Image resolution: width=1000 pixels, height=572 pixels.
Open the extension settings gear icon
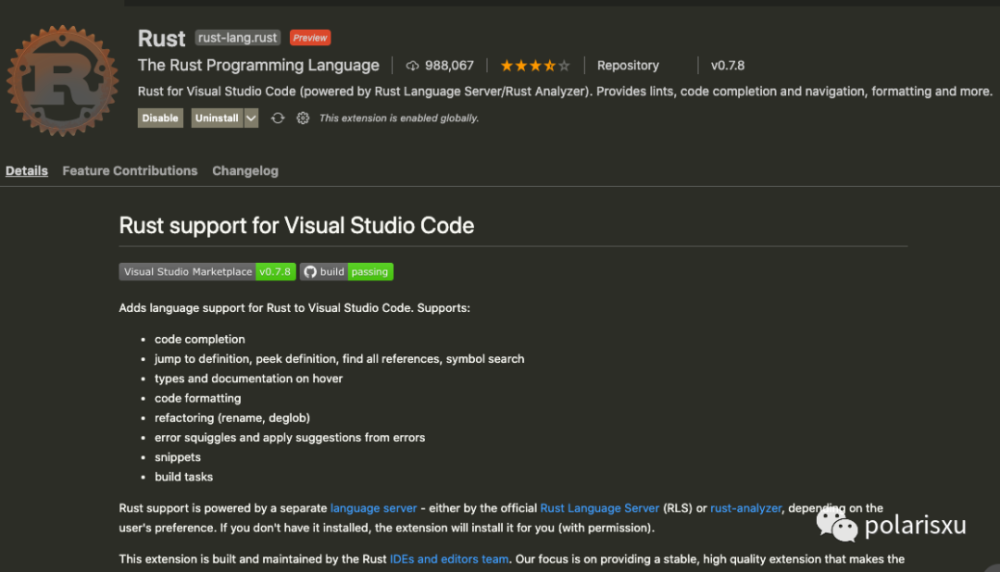coord(303,118)
